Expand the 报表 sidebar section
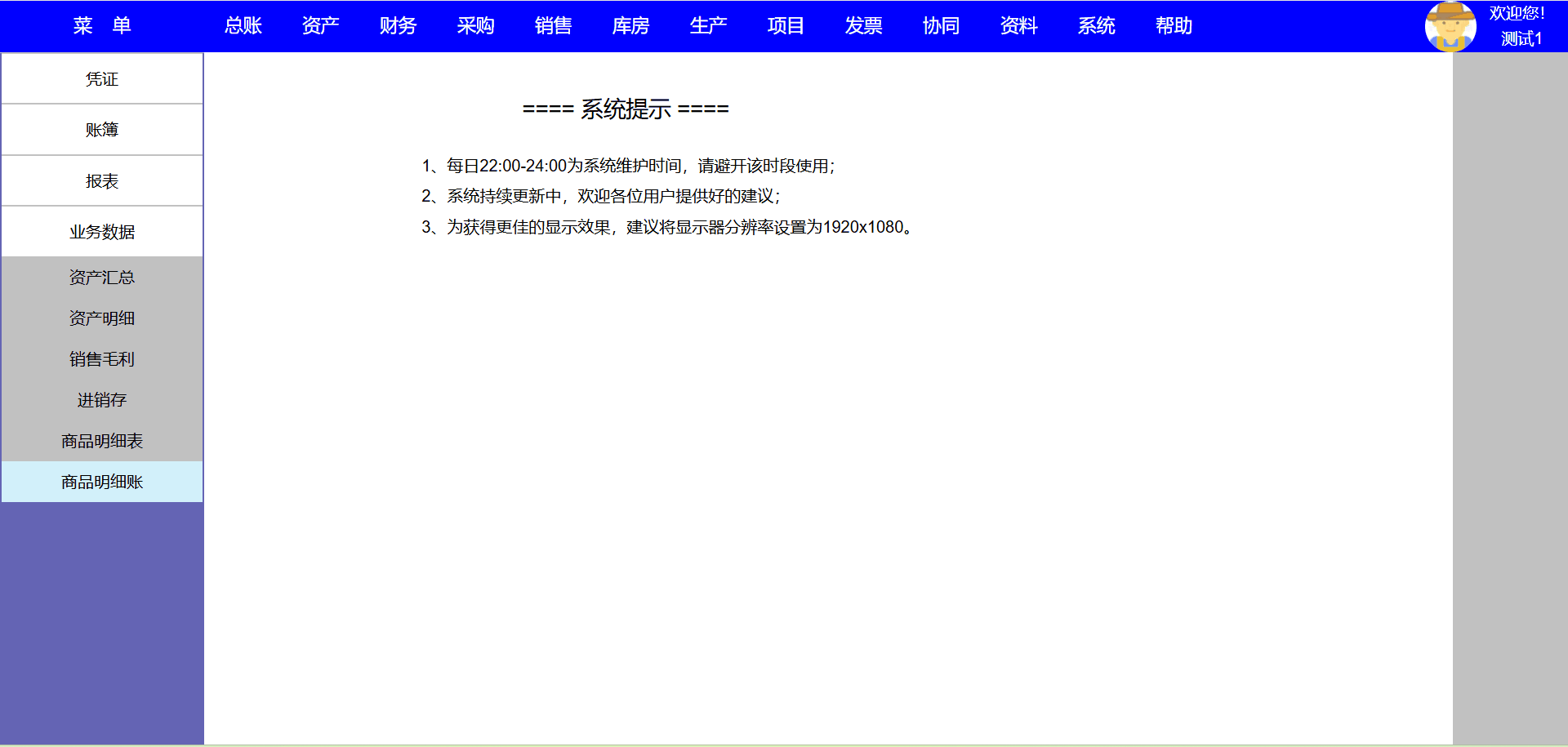Image resolution: width=1568 pixels, height=747 pixels. (x=102, y=181)
